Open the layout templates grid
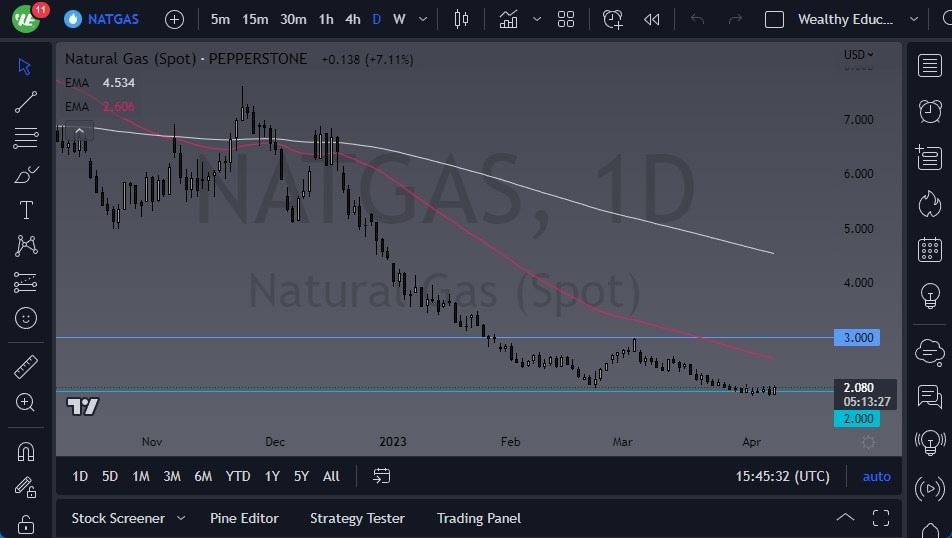 coord(566,19)
